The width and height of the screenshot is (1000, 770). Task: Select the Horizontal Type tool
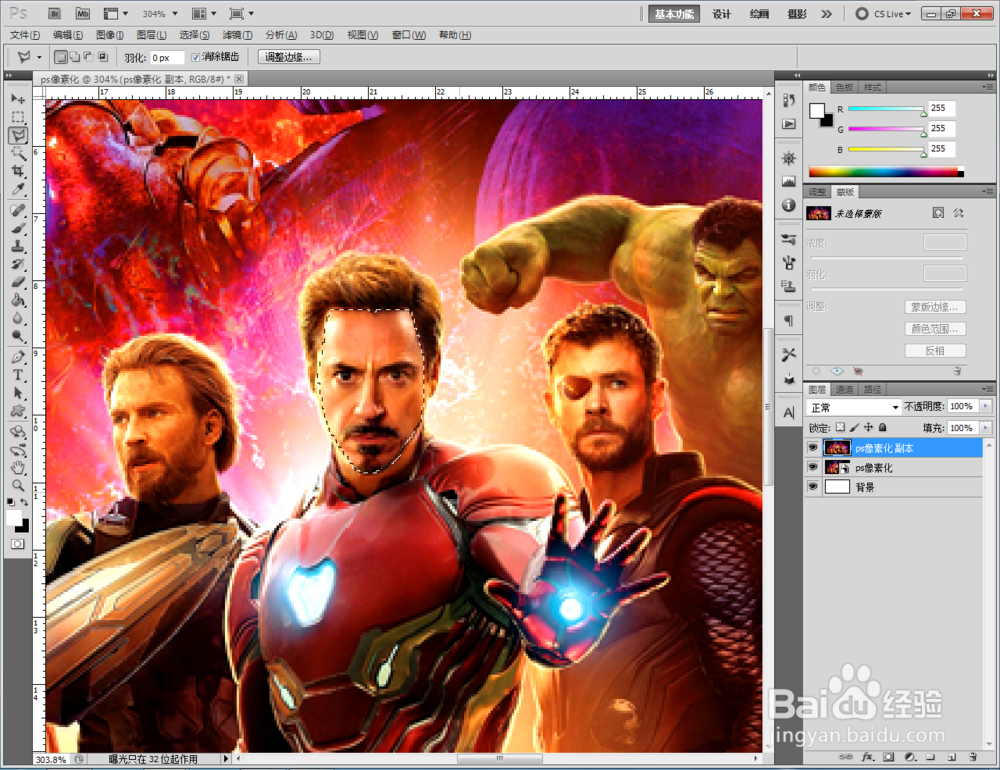tap(18, 375)
